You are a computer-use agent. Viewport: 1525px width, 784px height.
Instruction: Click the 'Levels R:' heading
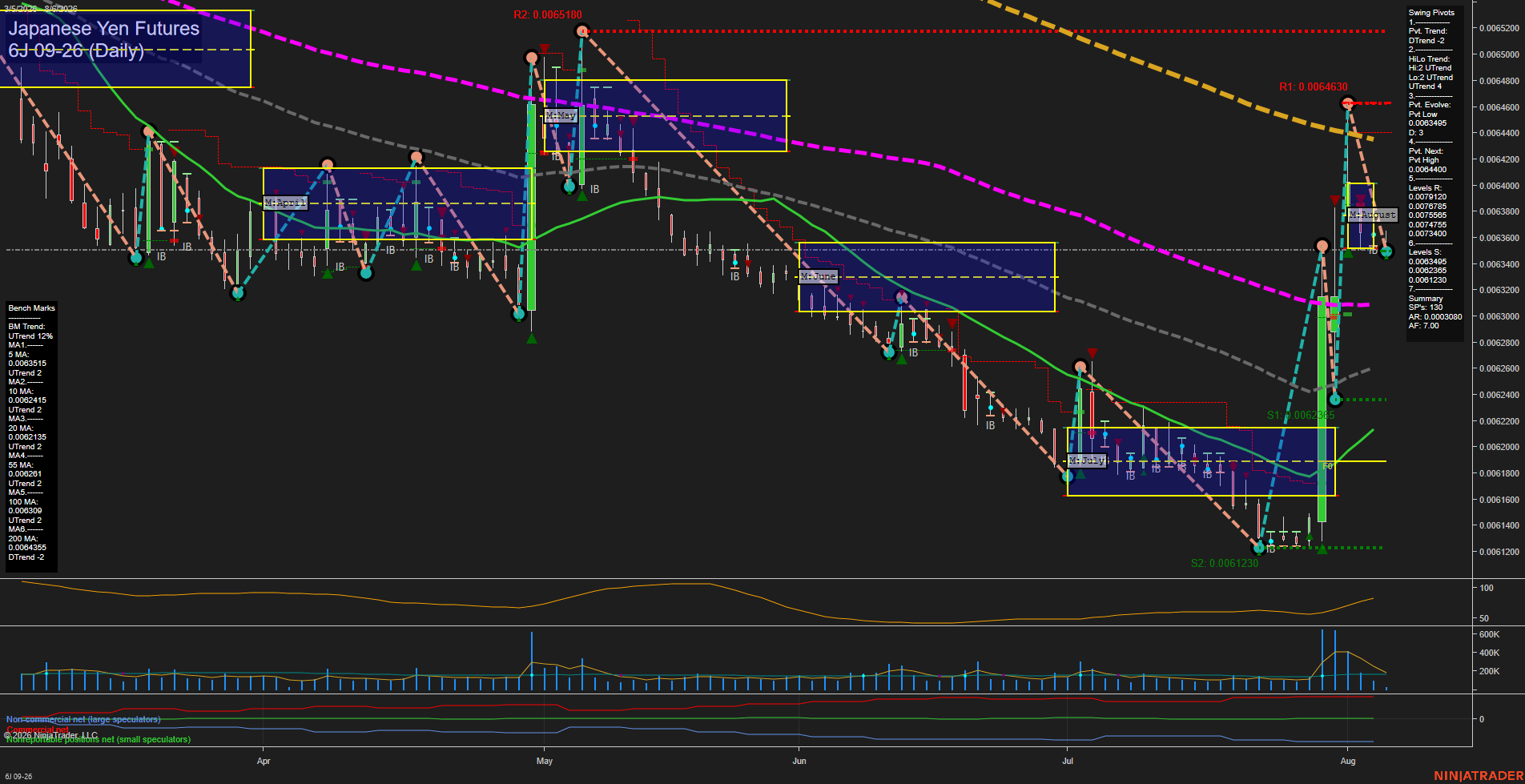point(1425,188)
